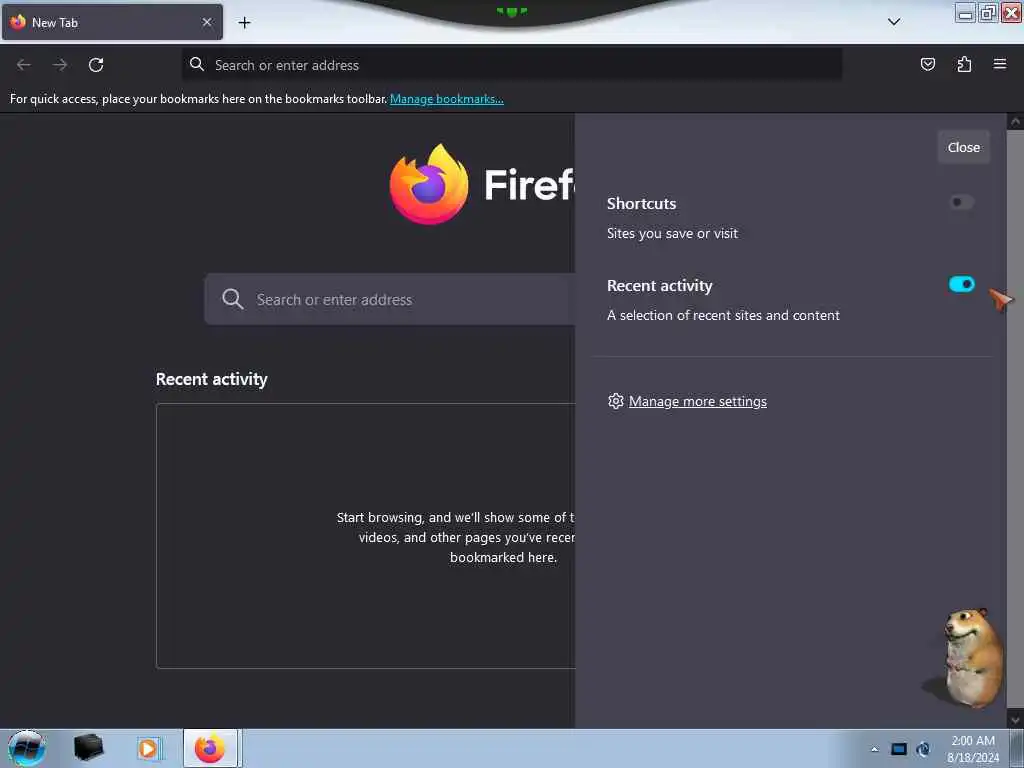This screenshot has width=1024, height=768.
Task: Restore down the Firefox window
Action: [988, 12]
